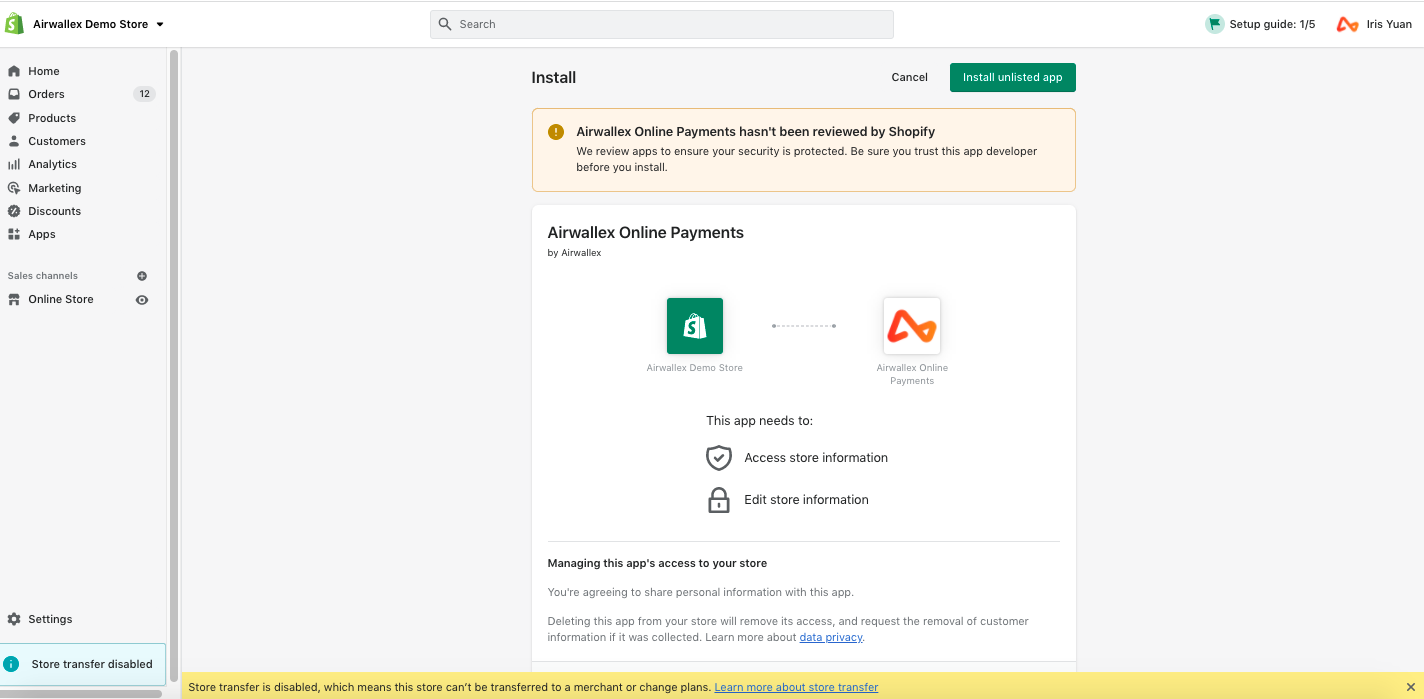Add a sales channel with plus icon
The height and width of the screenshot is (699, 1424).
tap(142, 276)
